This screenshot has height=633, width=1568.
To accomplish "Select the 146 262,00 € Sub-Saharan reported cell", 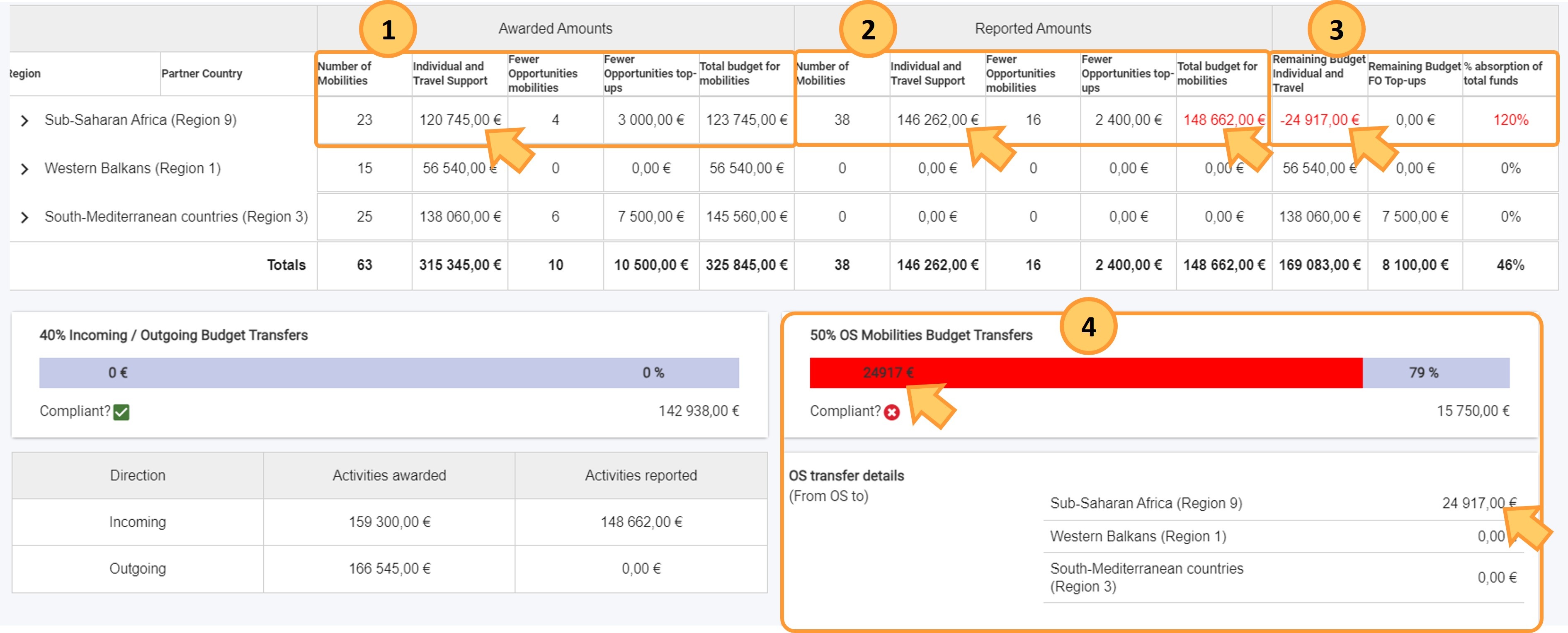I will pyautogui.click(x=937, y=120).
